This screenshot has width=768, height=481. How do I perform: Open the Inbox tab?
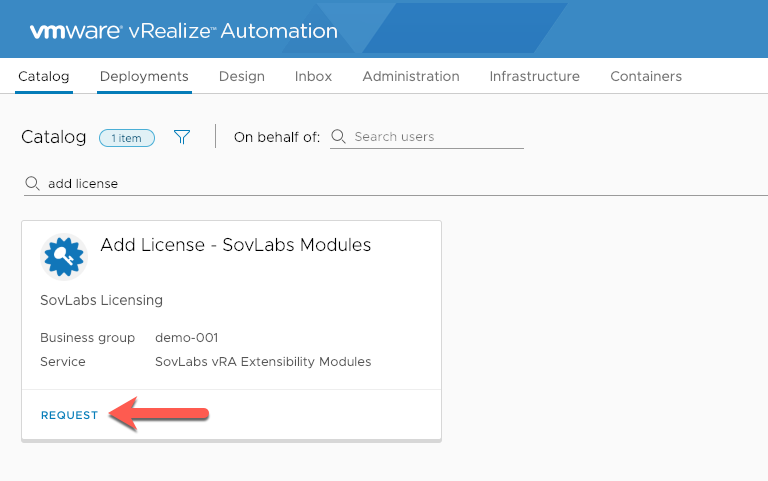(313, 76)
